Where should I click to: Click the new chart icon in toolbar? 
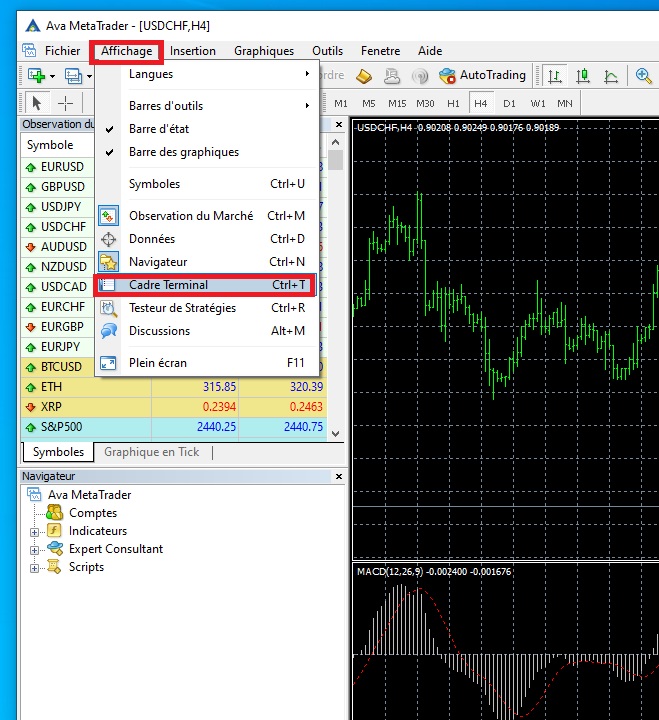(x=36, y=76)
